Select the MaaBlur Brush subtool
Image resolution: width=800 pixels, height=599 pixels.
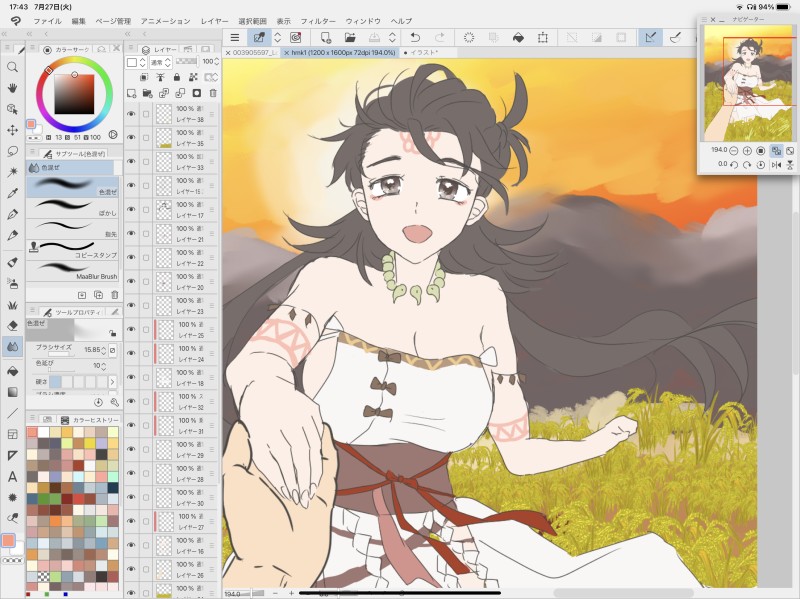pos(72,271)
